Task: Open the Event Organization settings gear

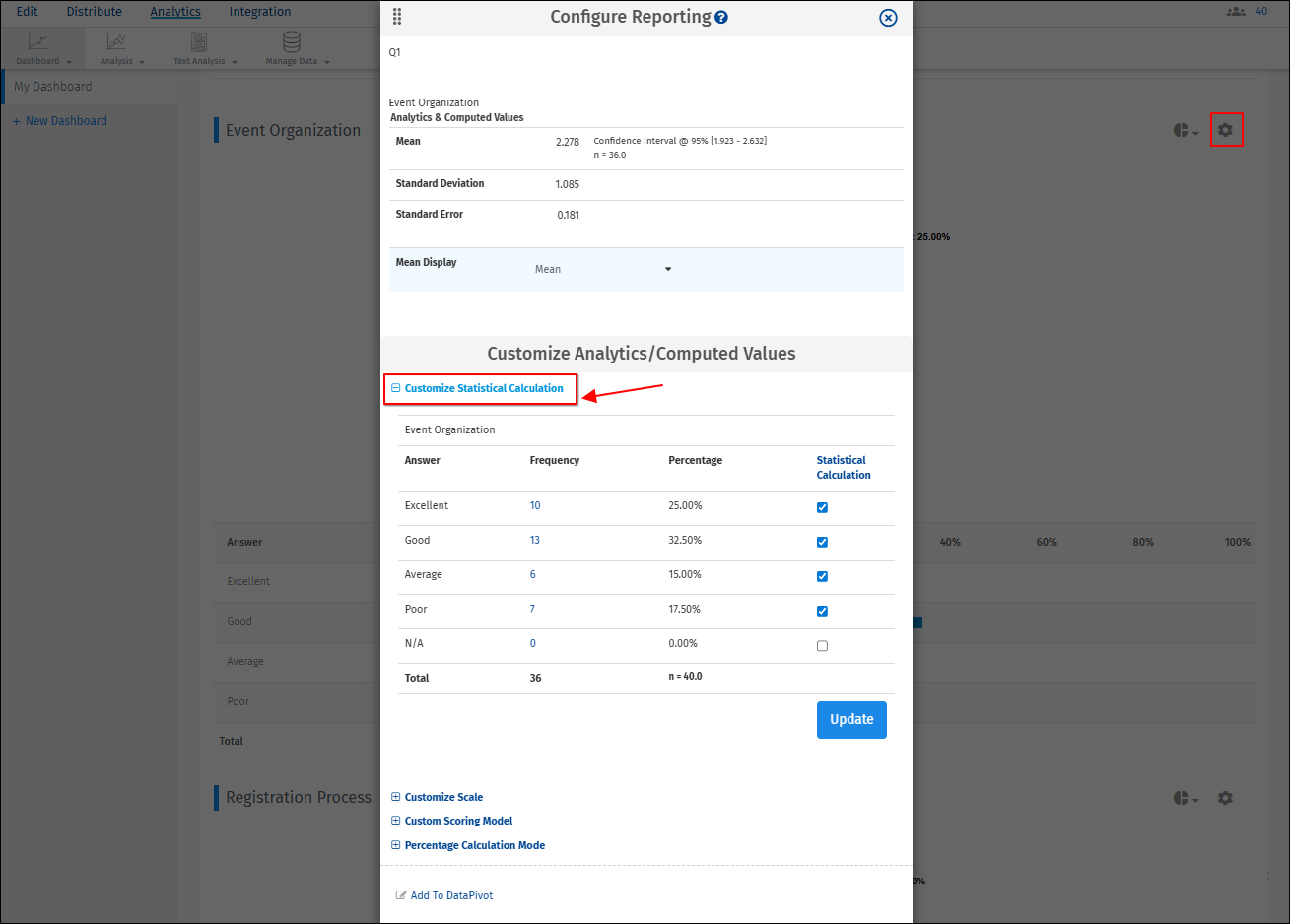Action: (x=1225, y=130)
